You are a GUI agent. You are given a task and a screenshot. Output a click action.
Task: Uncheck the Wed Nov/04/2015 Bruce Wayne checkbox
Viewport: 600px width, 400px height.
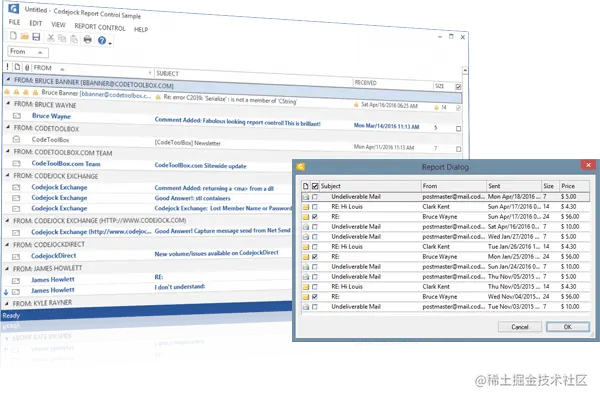tap(315, 297)
